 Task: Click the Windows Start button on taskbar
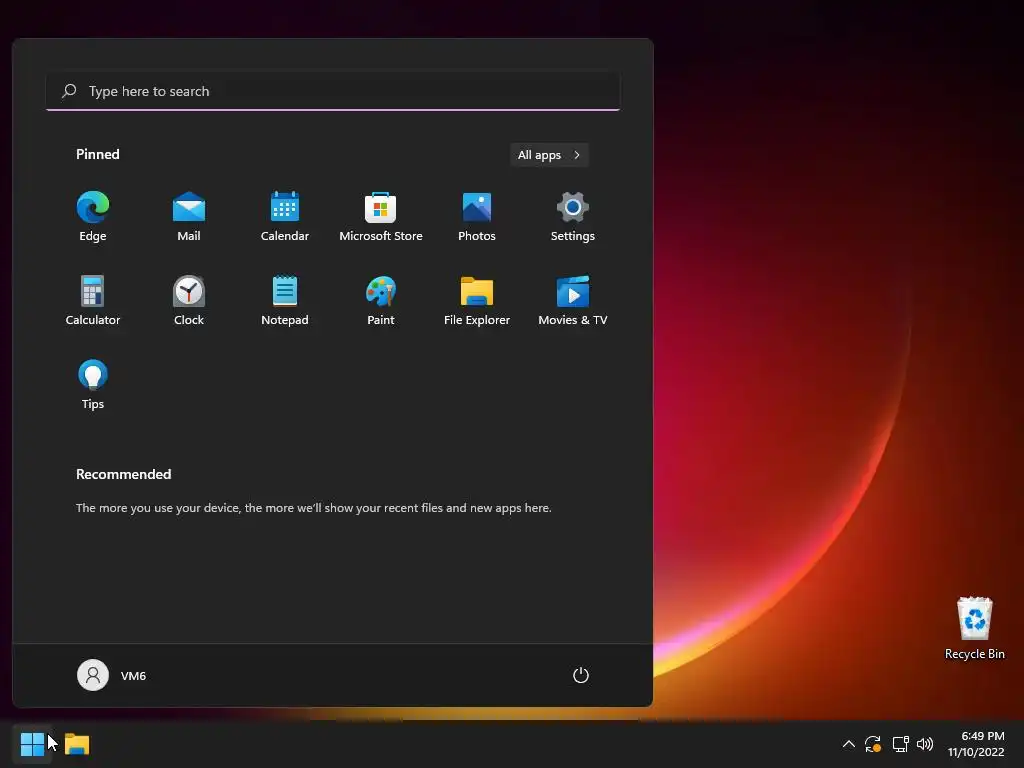pos(32,744)
